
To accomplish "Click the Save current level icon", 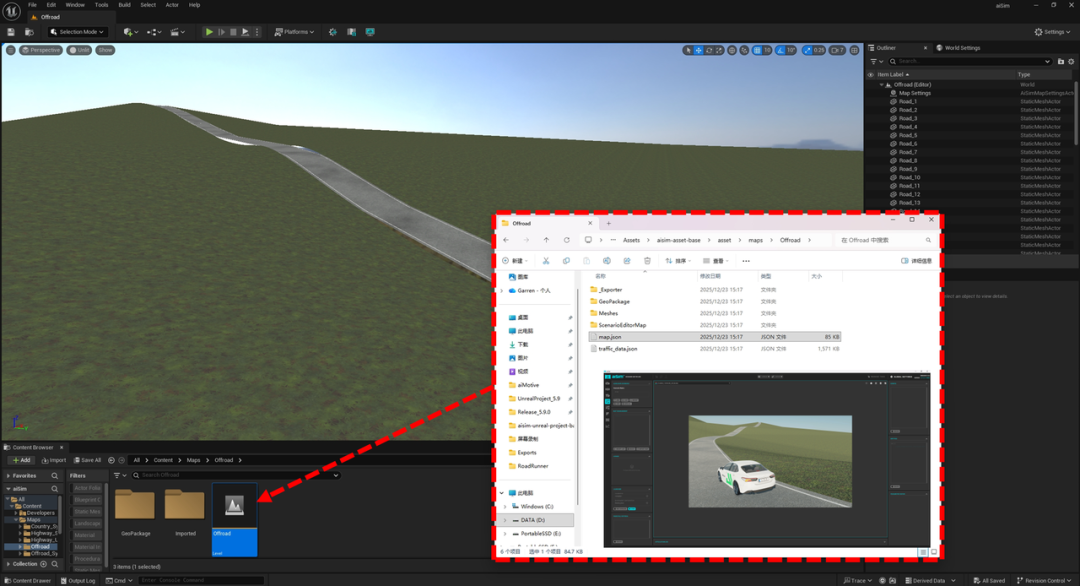I will [x=11, y=32].
